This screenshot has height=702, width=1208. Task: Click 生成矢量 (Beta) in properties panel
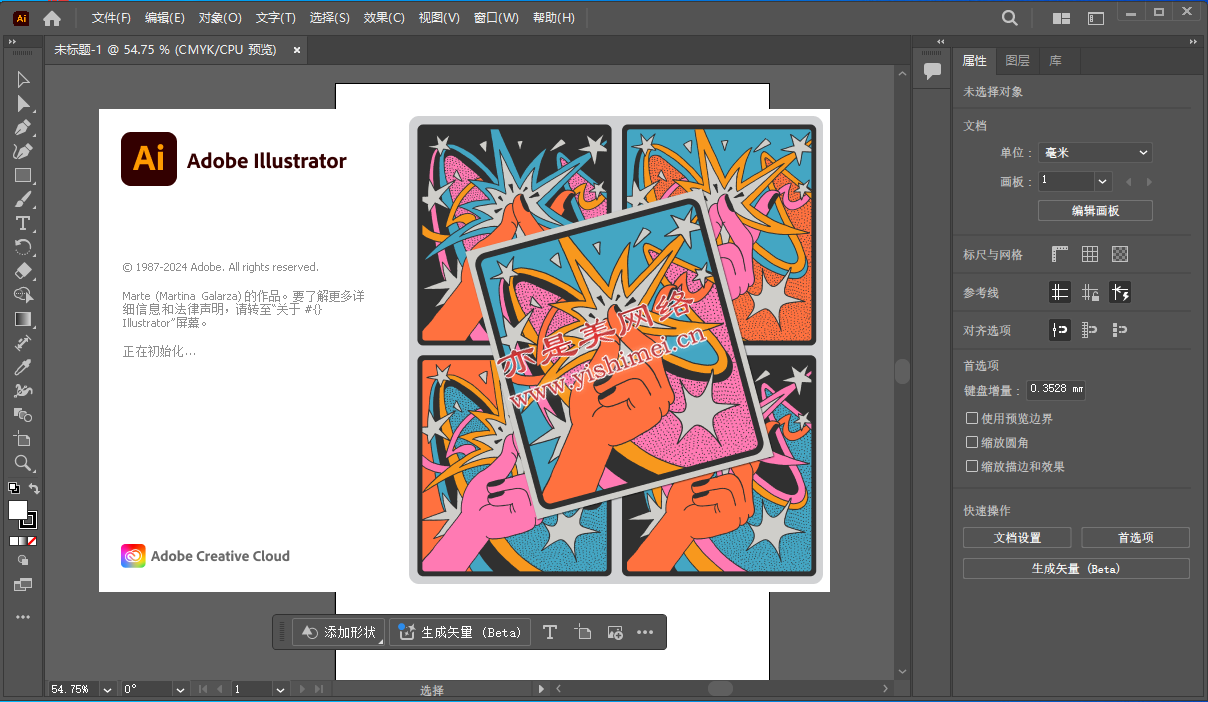click(1076, 569)
